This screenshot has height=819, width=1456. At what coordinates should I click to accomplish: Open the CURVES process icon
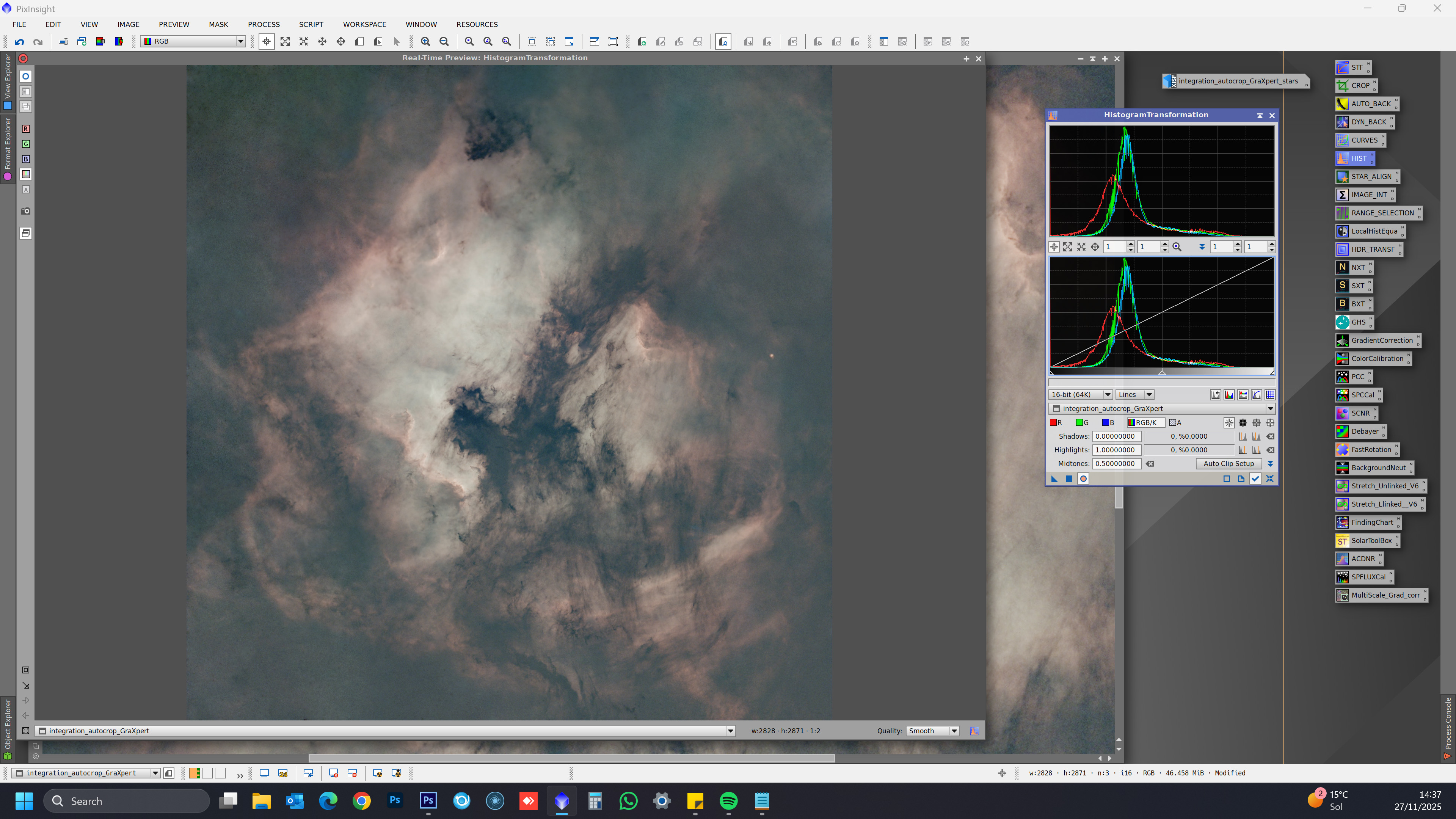pos(1360,140)
